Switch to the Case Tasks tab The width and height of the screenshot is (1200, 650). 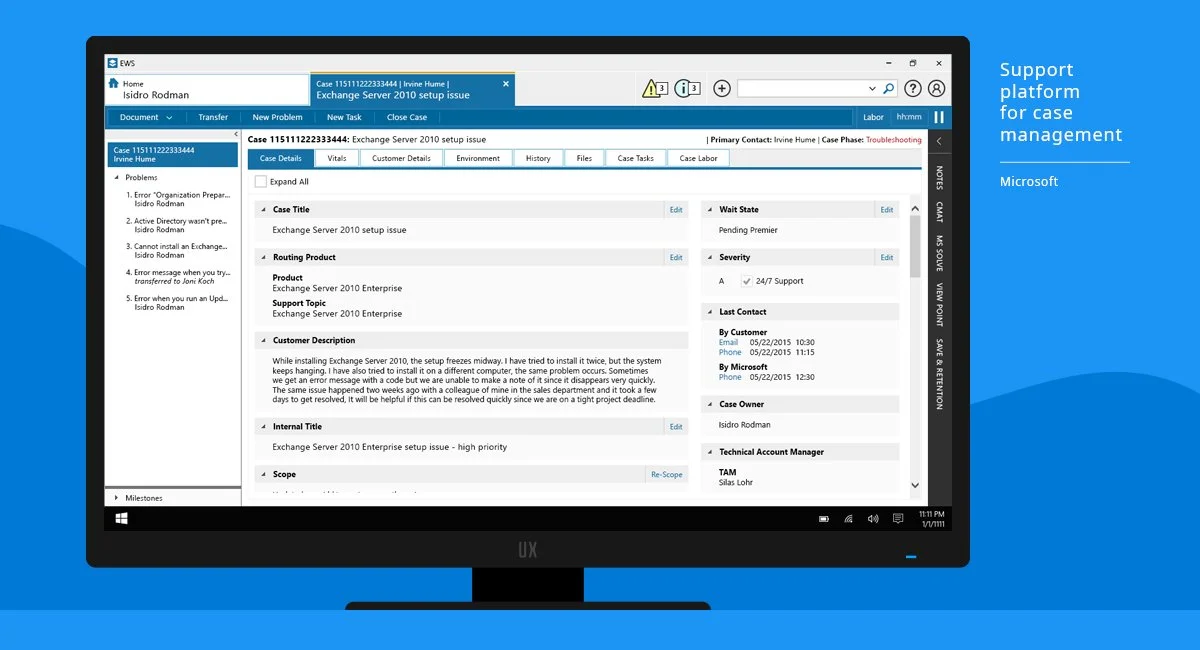pyautogui.click(x=635, y=158)
